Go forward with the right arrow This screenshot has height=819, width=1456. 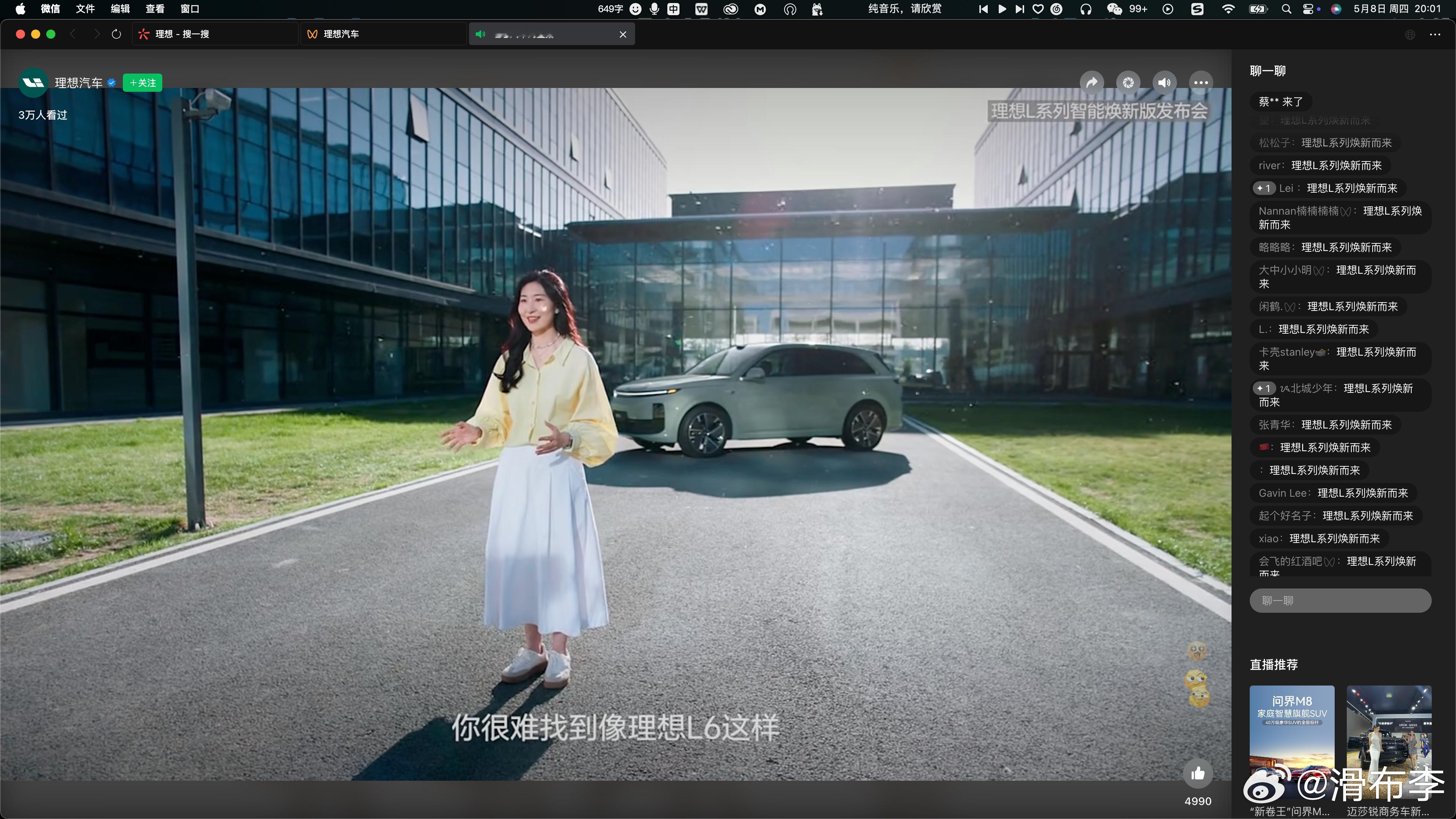97,34
